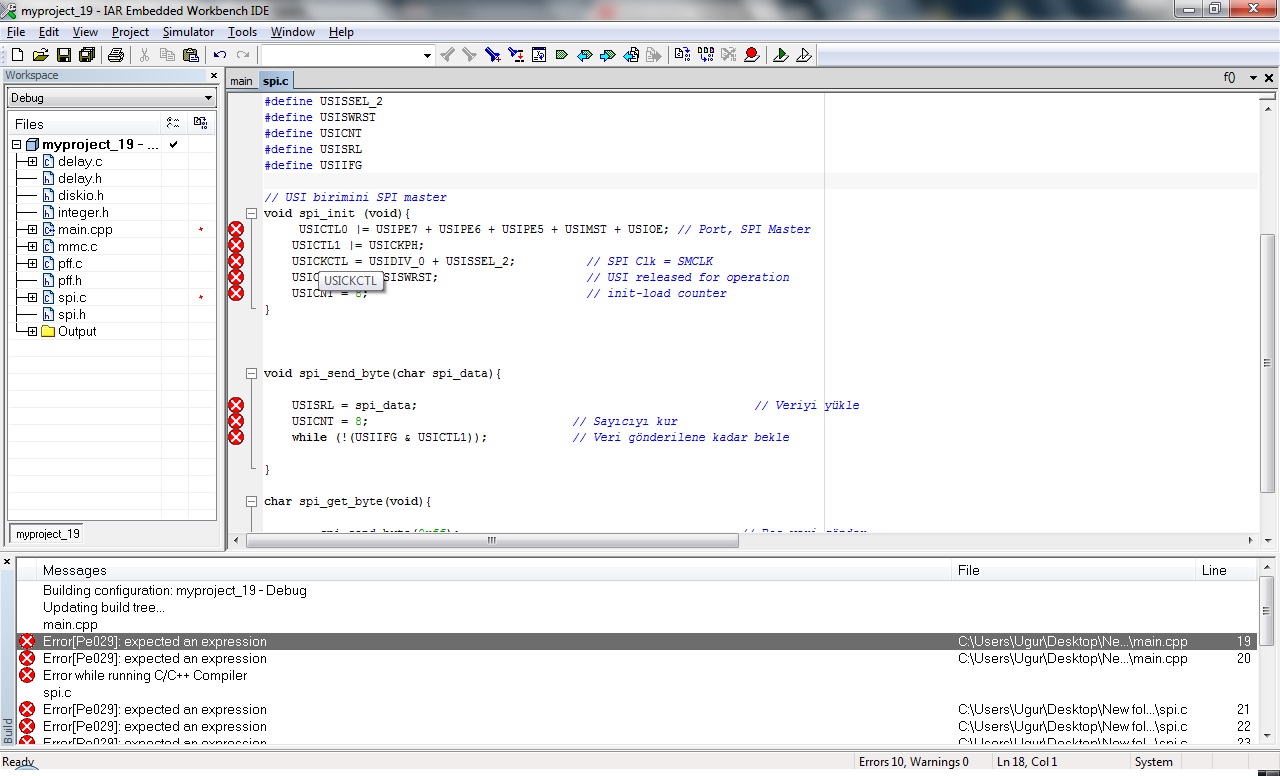Open a file with the Open toolbar icon
This screenshot has width=1280, height=776.
[40, 55]
